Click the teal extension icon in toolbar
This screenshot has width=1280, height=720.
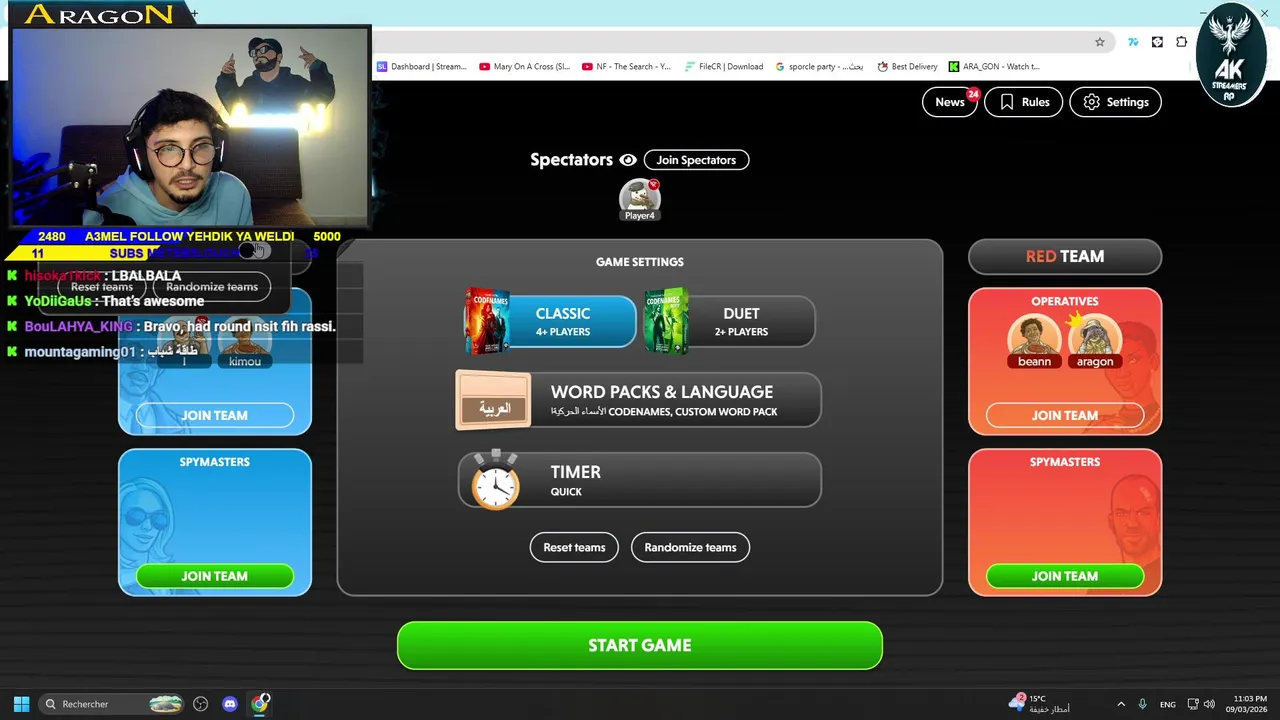pyautogui.click(x=1133, y=42)
